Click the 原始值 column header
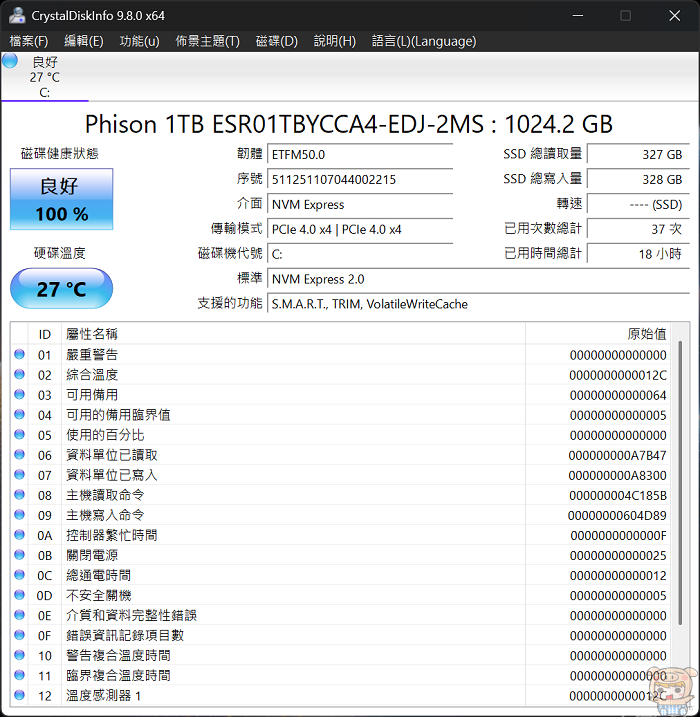Image resolution: width=700 pixels, height=717 pixels. (x=647, y=334)
